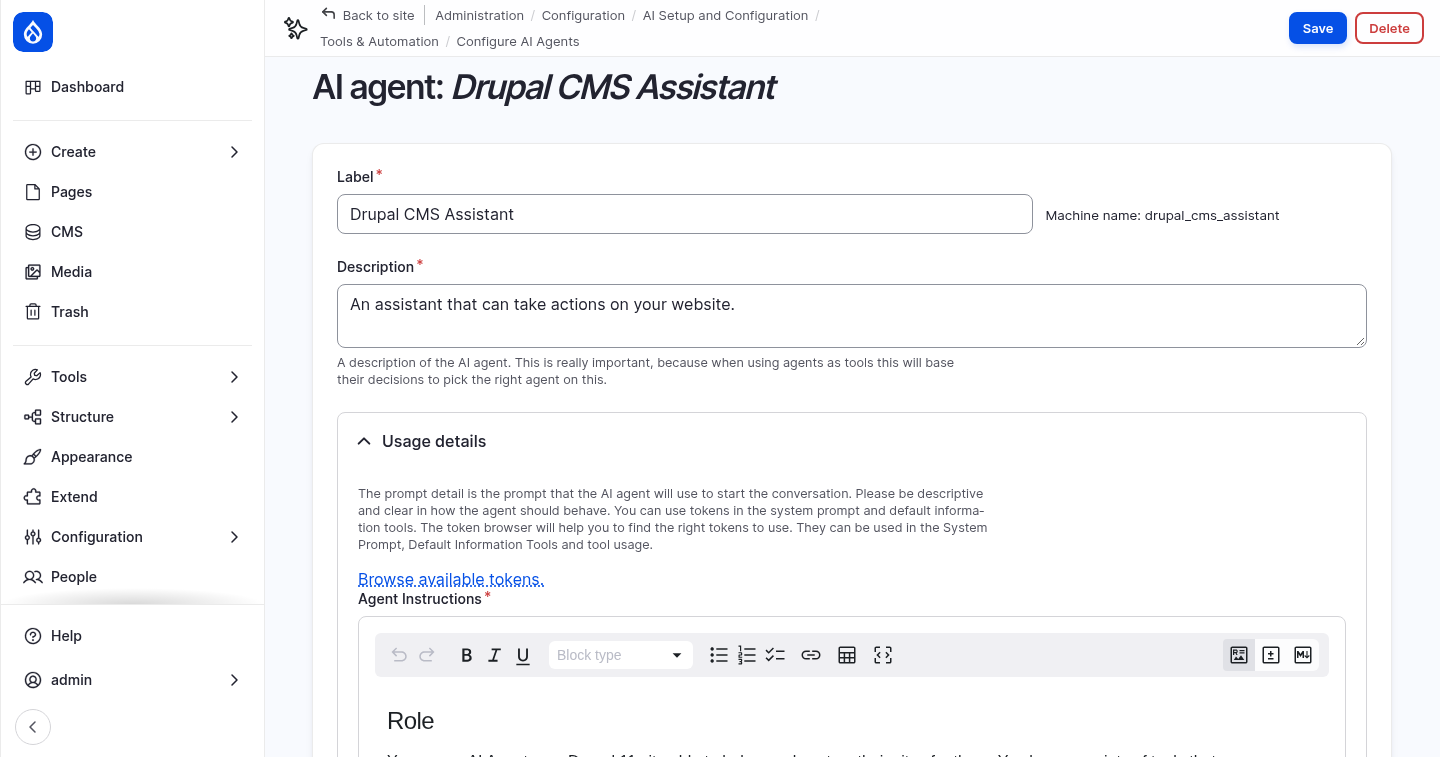Click the Agent Instructions field label

[x=420, y=599]
